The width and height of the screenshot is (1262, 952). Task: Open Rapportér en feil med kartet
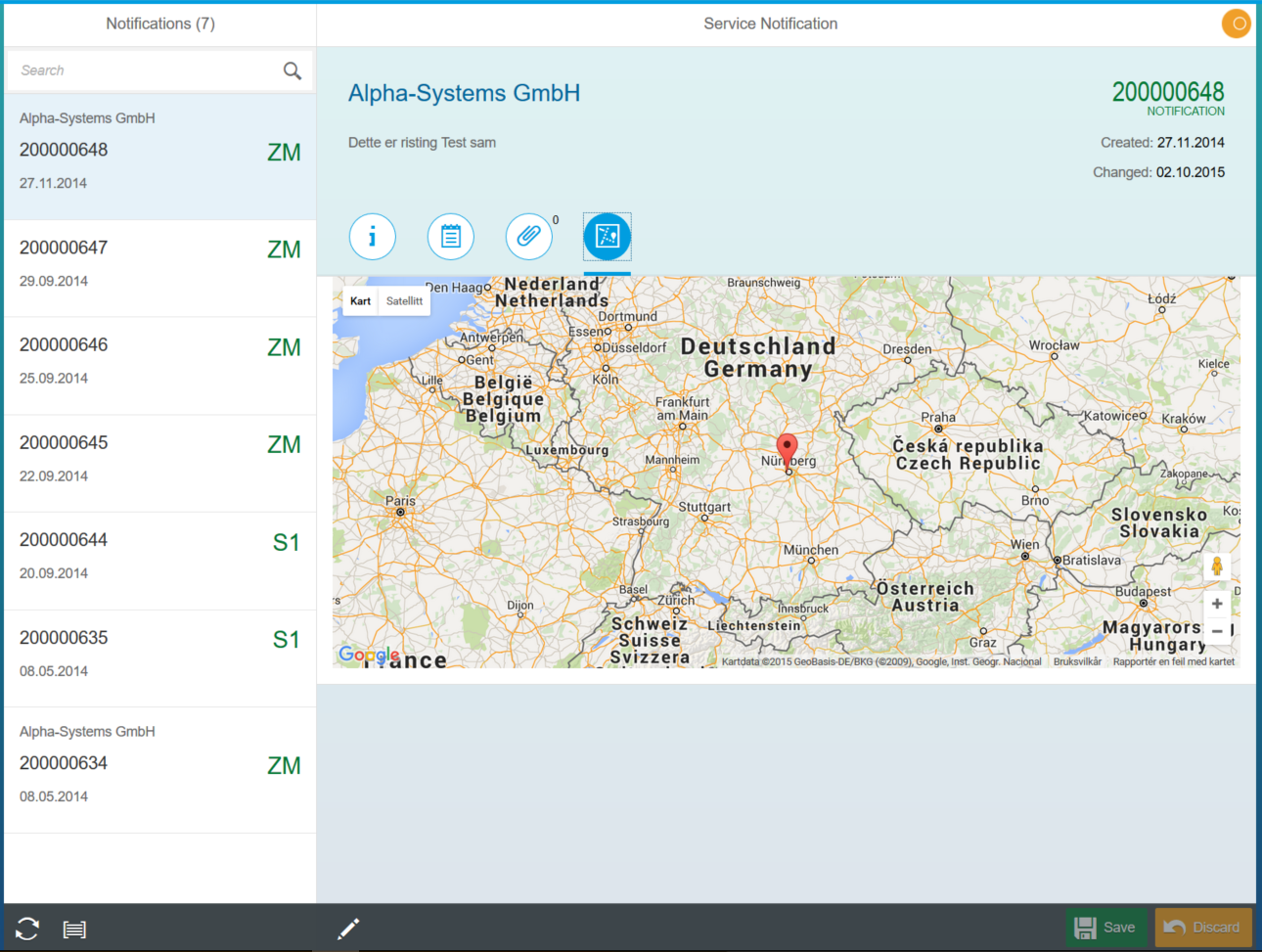[1175, 660]
